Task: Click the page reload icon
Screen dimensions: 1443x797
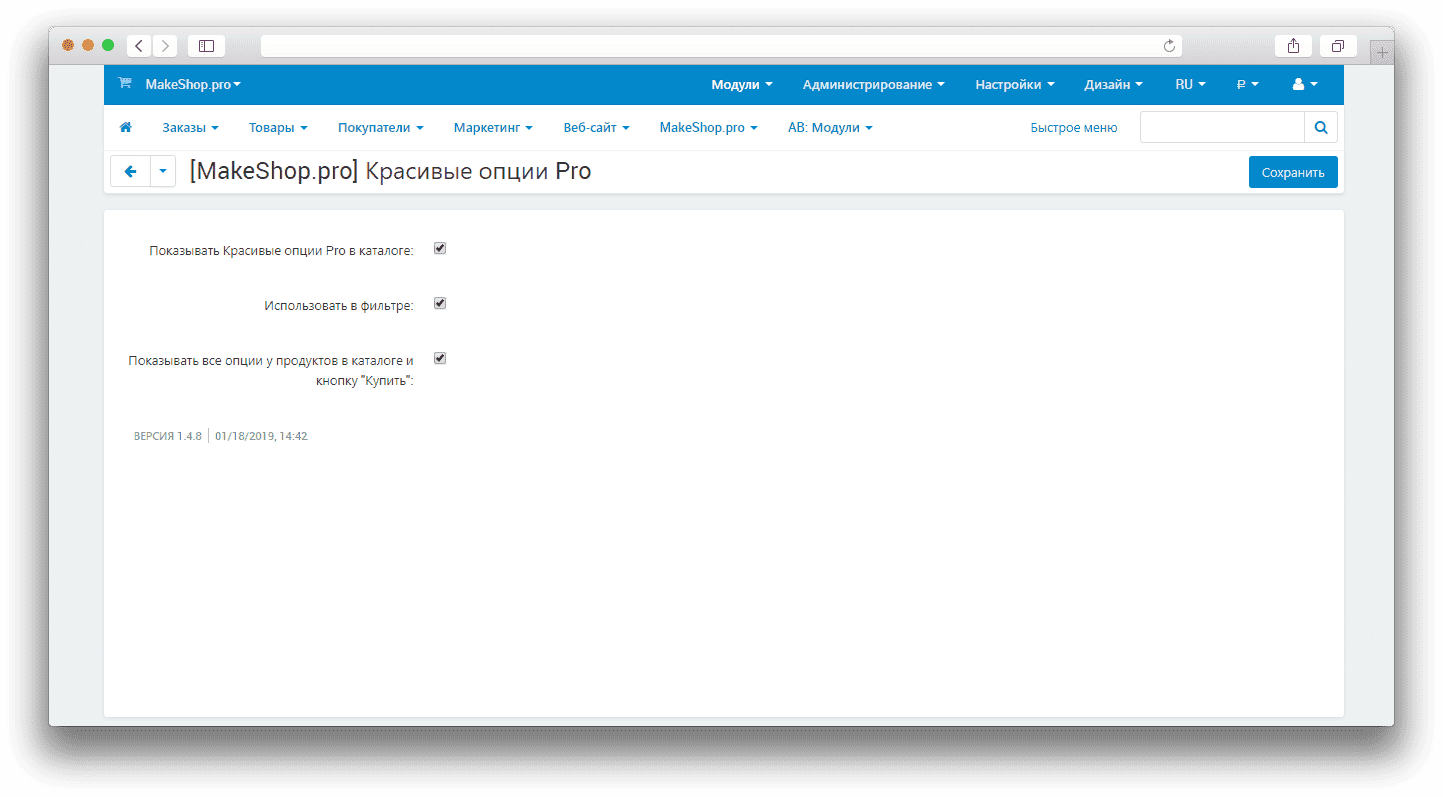Action: [x=1169, y=46]
